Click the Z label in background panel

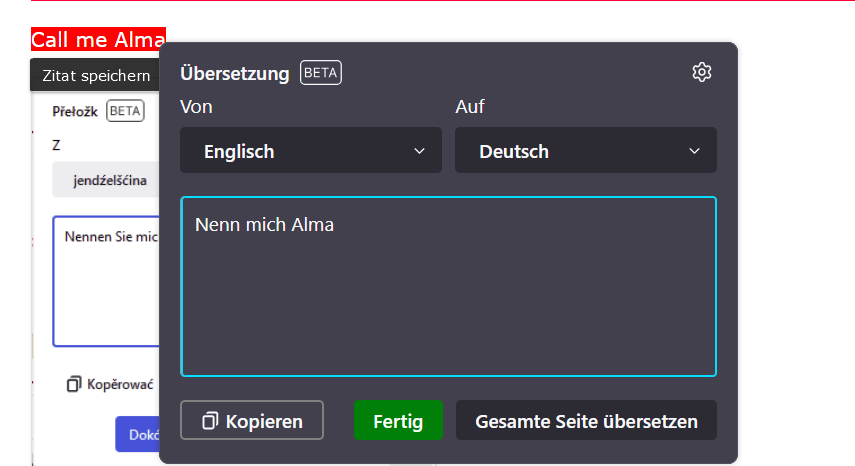(x=57, y=145)
